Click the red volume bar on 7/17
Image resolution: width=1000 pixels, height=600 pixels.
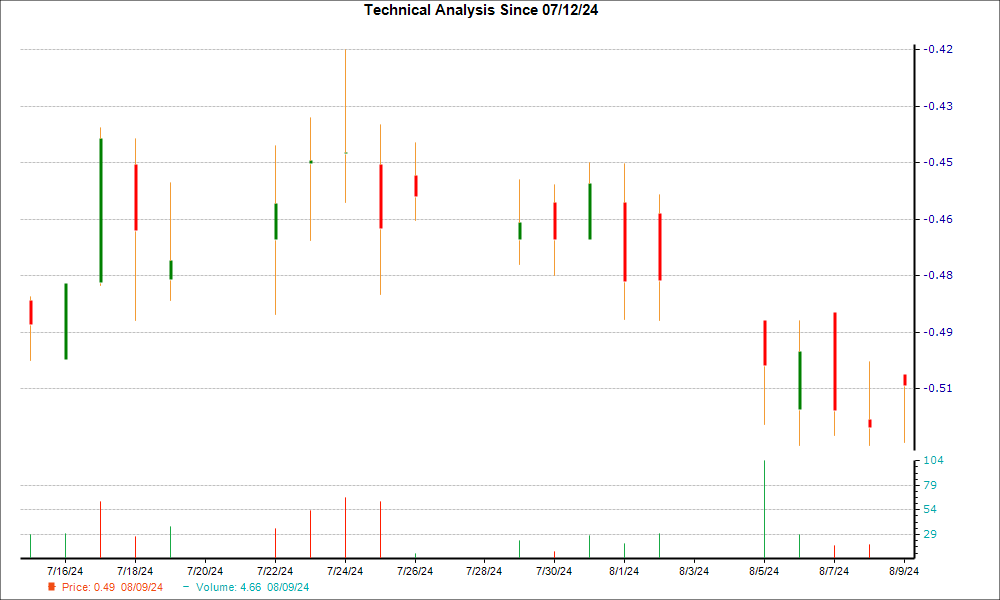(x=100, y=529)
